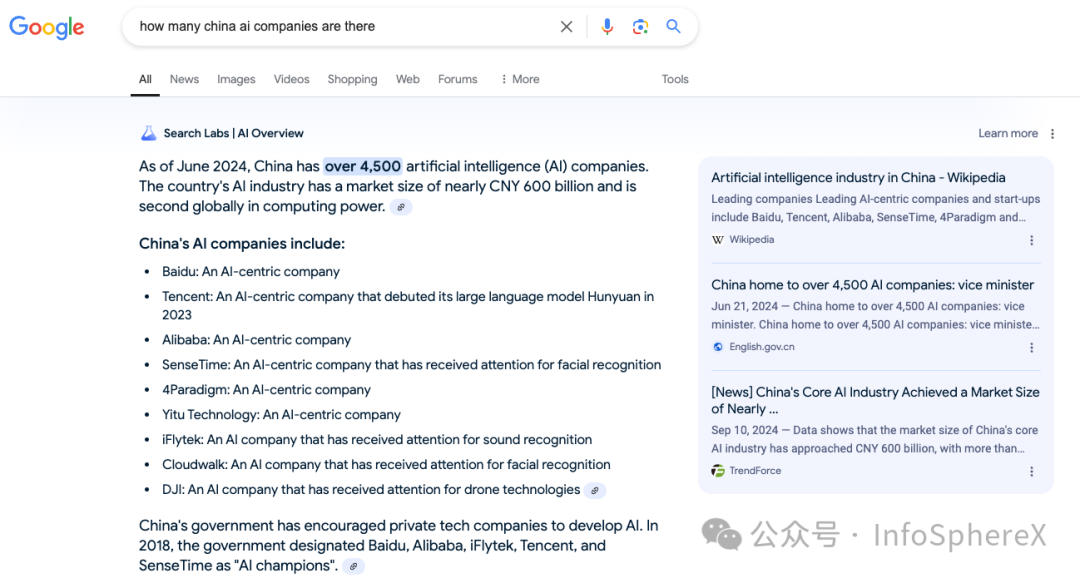Click the Google logo to return home
This screenshot has width=1080, height=578.
(46, 27)
